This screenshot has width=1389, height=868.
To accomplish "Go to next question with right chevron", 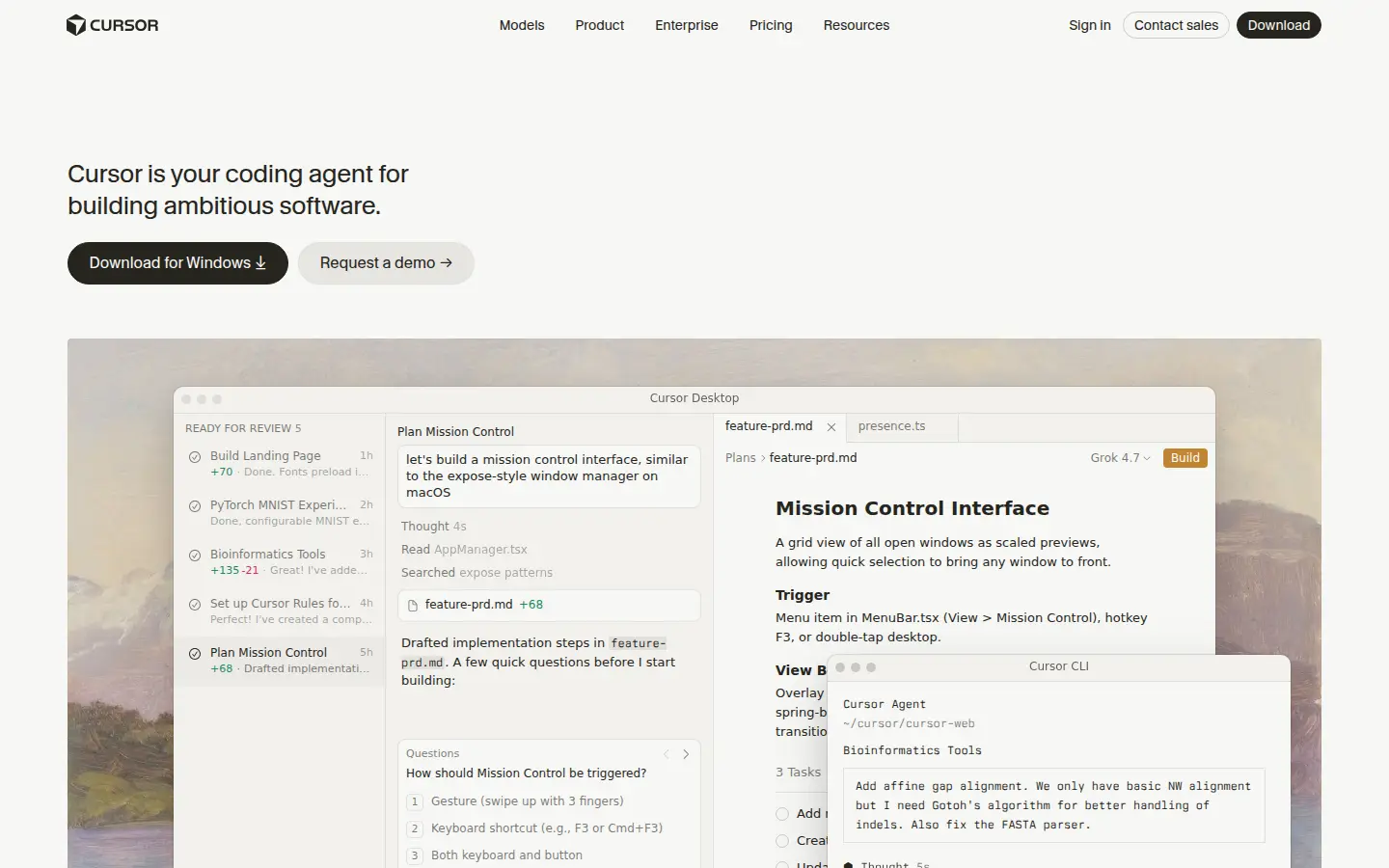I will click(x=686, y=754).
